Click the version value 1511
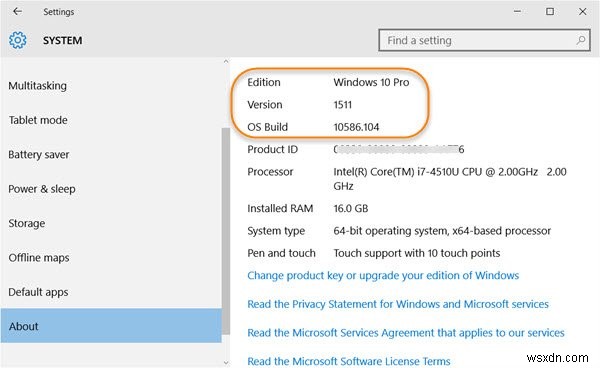Viewport: 600px width, 368px height. coord(342,105)
